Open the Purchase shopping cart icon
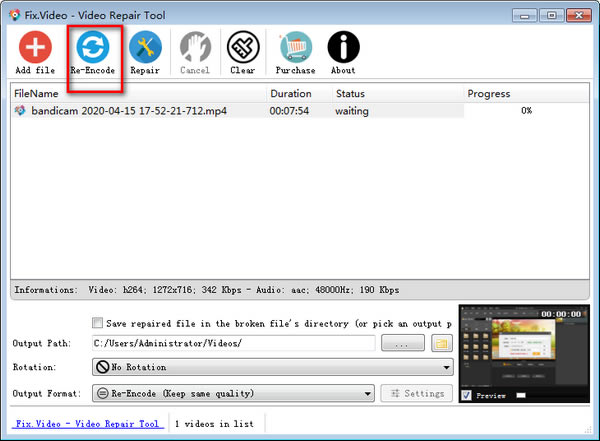Viewport: 600px width, 441px height. point(295,47)
